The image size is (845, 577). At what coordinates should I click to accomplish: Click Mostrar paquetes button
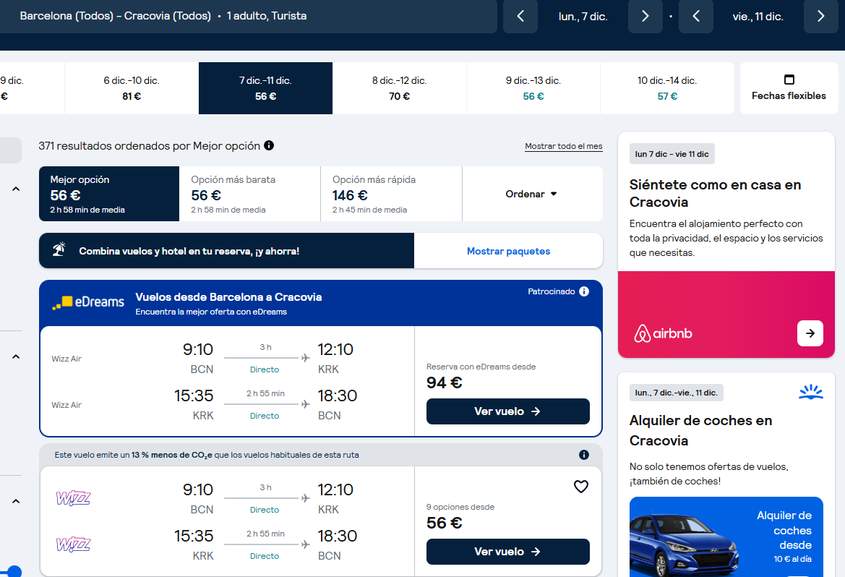point(508,251)
